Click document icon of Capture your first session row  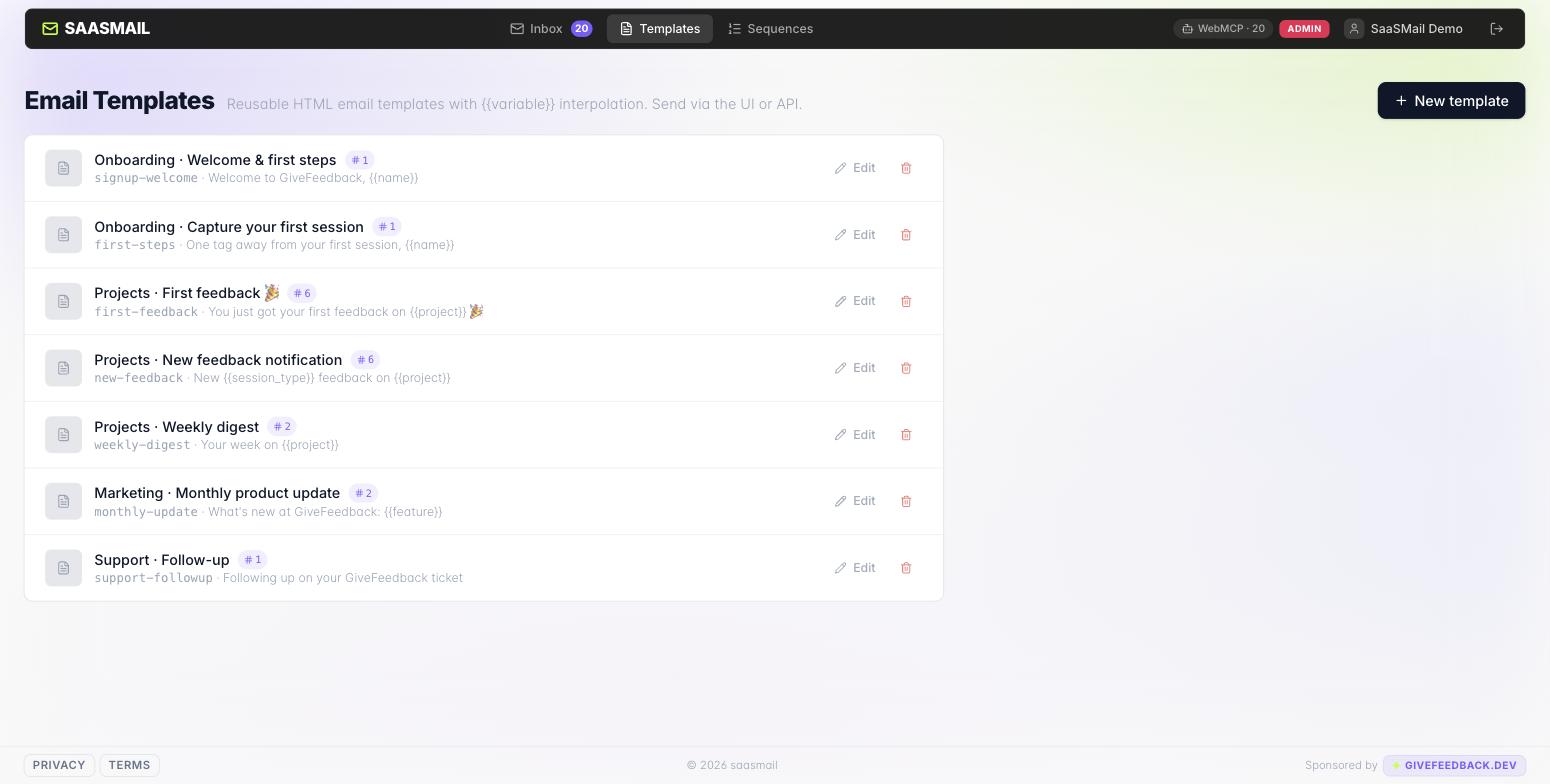pos(63,235)
